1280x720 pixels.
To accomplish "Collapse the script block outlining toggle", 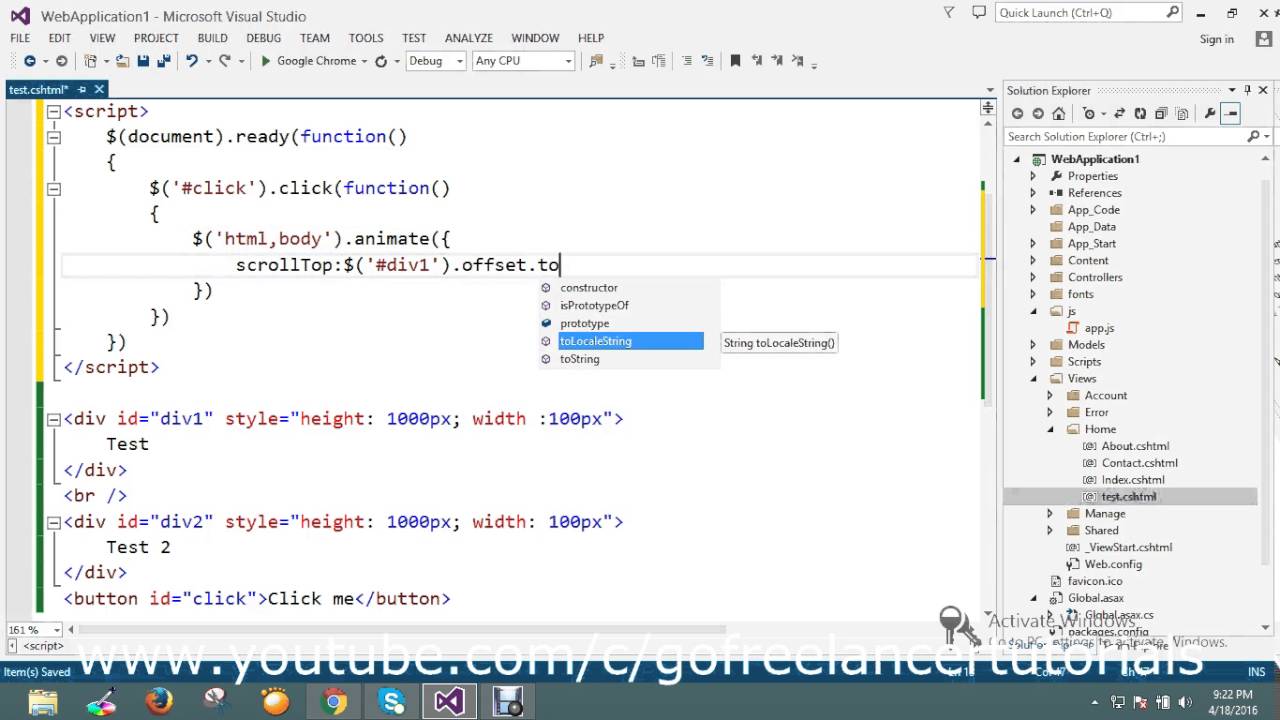I will click(x=54, y=111).
